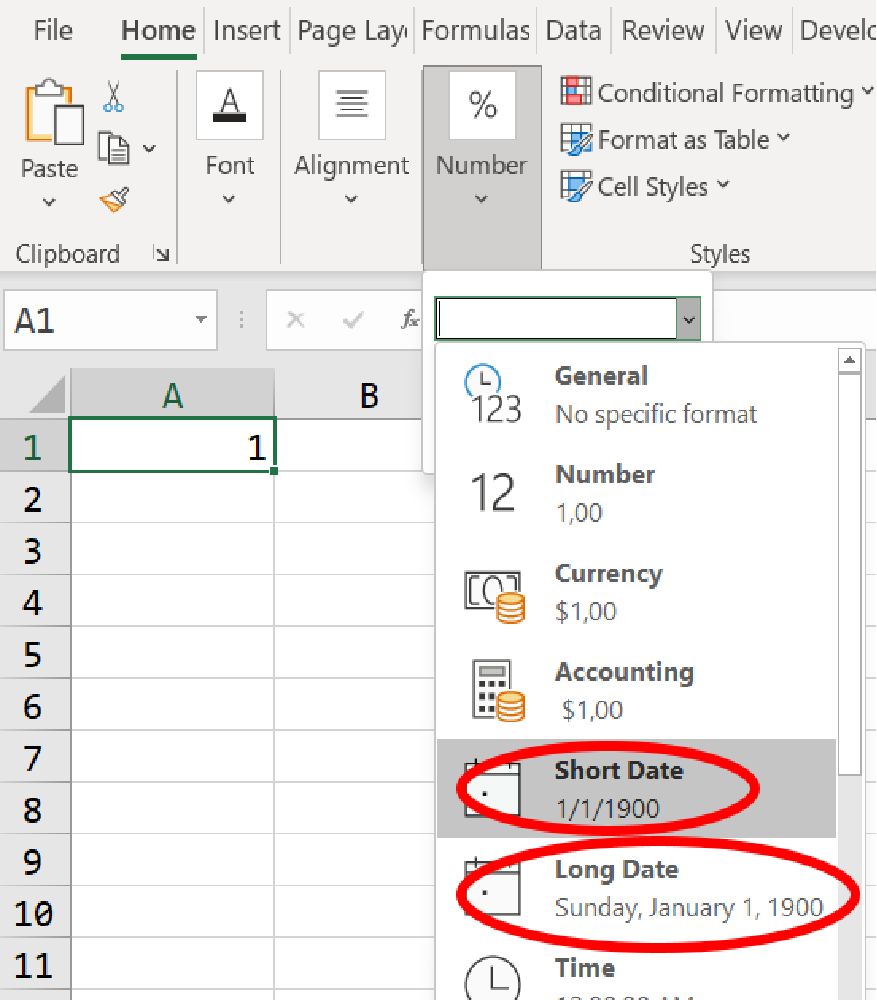Click the Conditional Formatting button label
The width and height of the screenshot is (877, 1000).
click(726, 92)
